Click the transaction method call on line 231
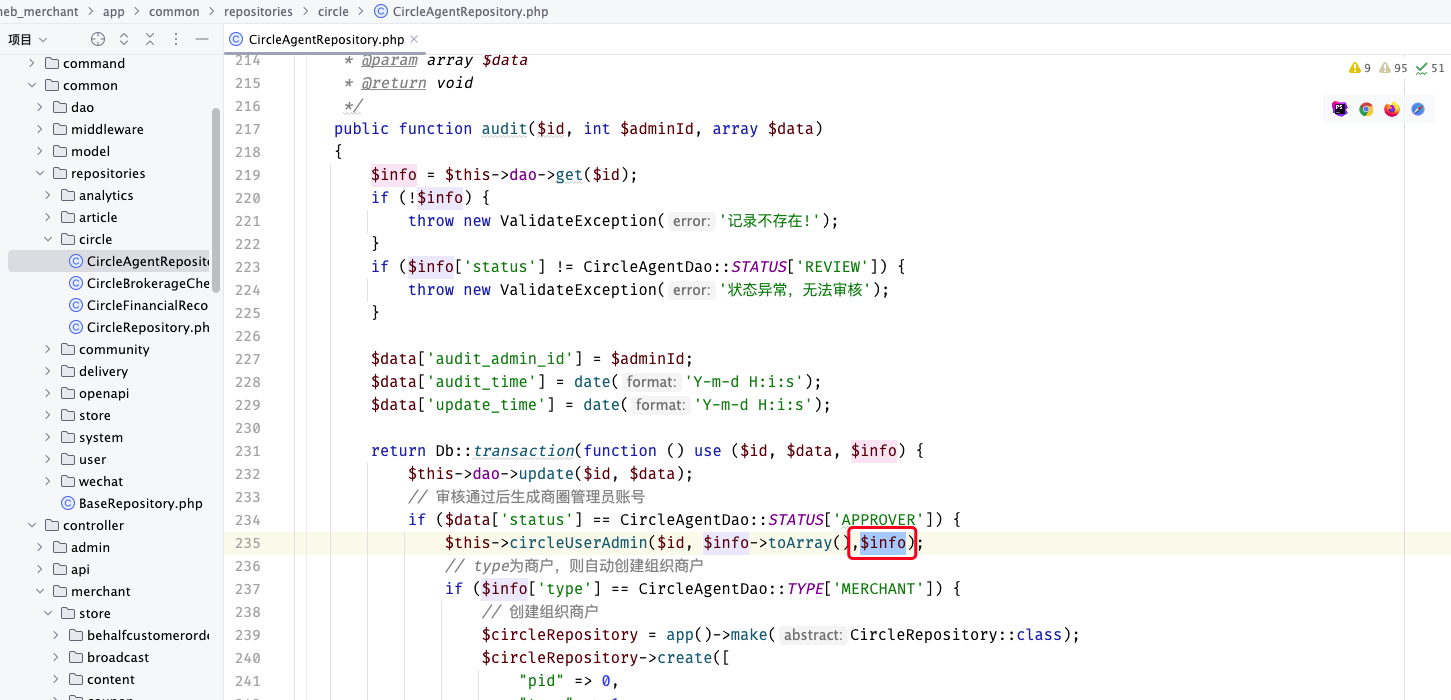The image size is (1451, 700). 524,451
